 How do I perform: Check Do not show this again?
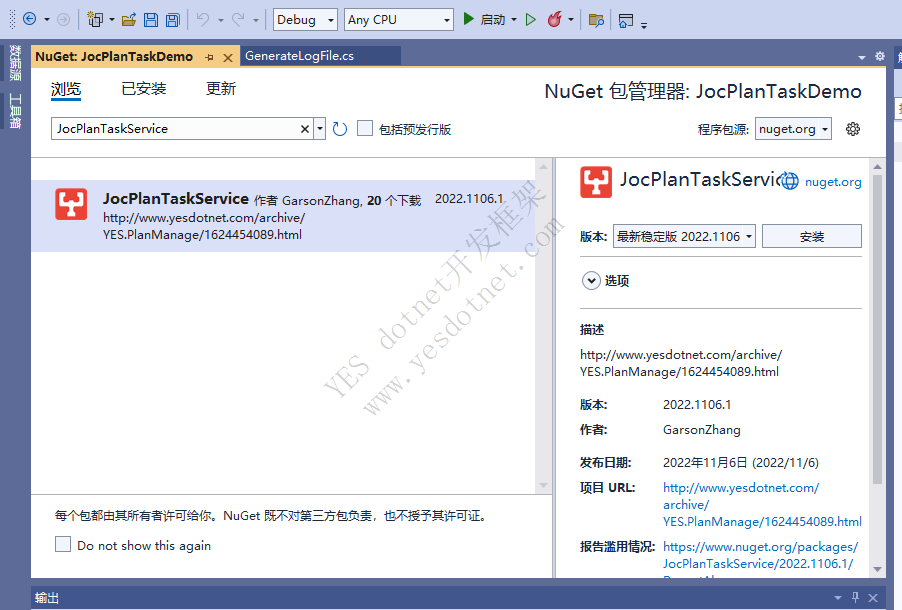(63, 544)
